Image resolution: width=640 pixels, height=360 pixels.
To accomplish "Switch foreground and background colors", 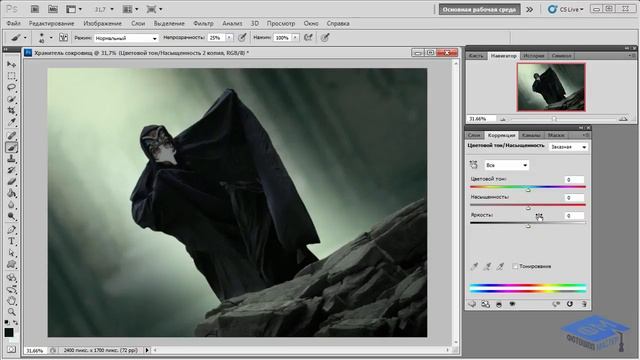I will point(16,322).
